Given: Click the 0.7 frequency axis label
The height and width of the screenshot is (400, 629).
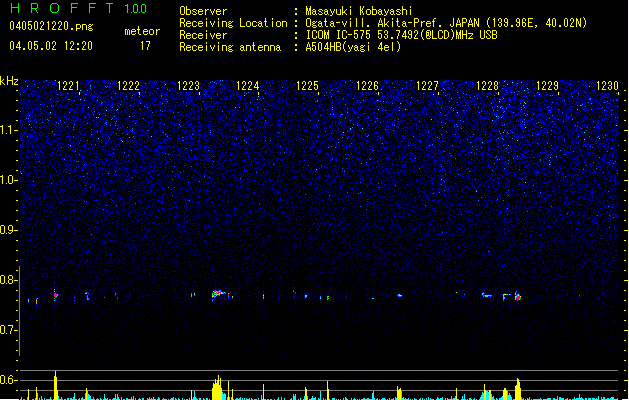Looking at the screenshot, I should click(8, 330).
